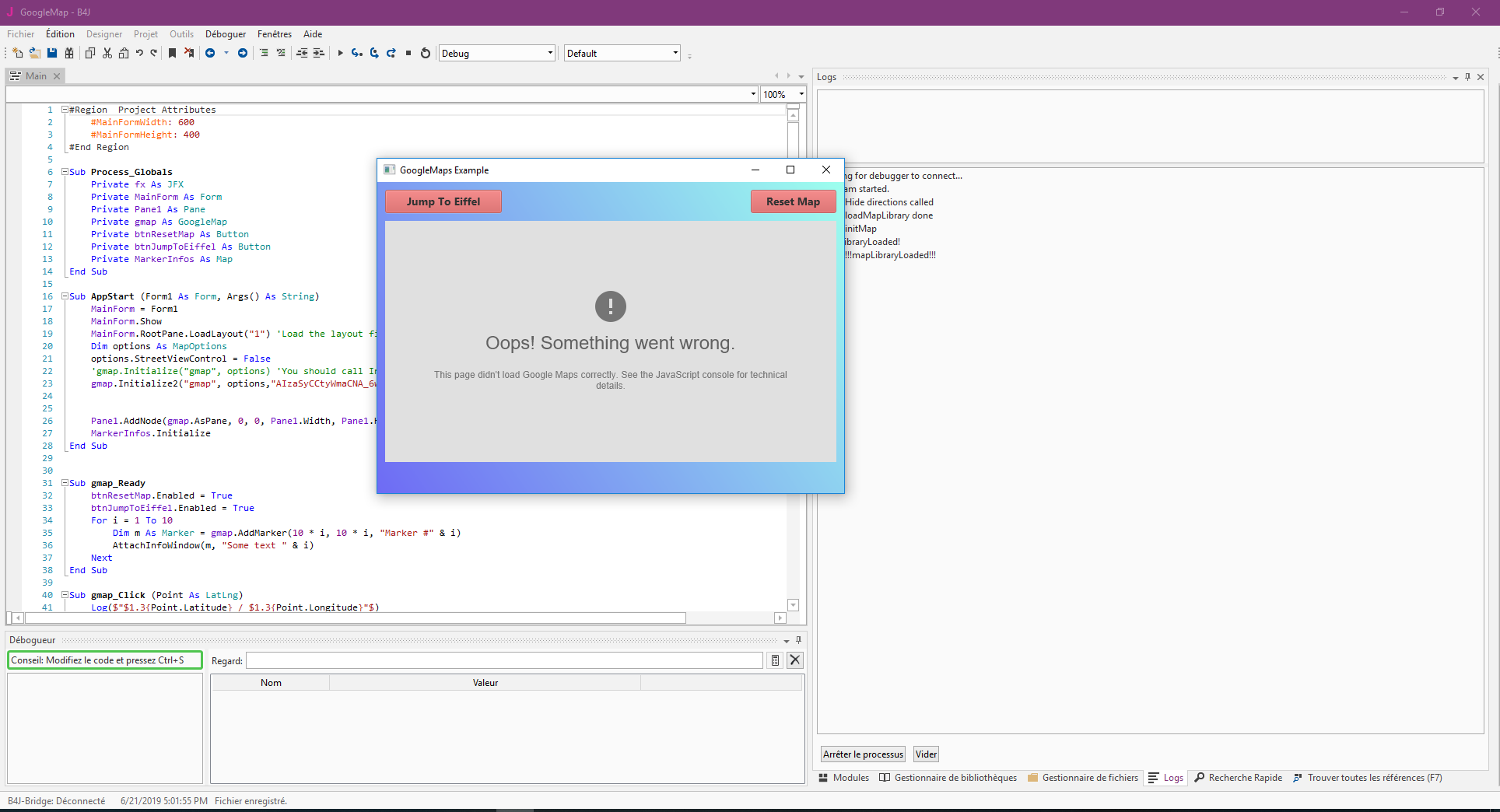Run the program with the play icon
The width and height of the screenshot is (1500, 812).
point(340,53)
